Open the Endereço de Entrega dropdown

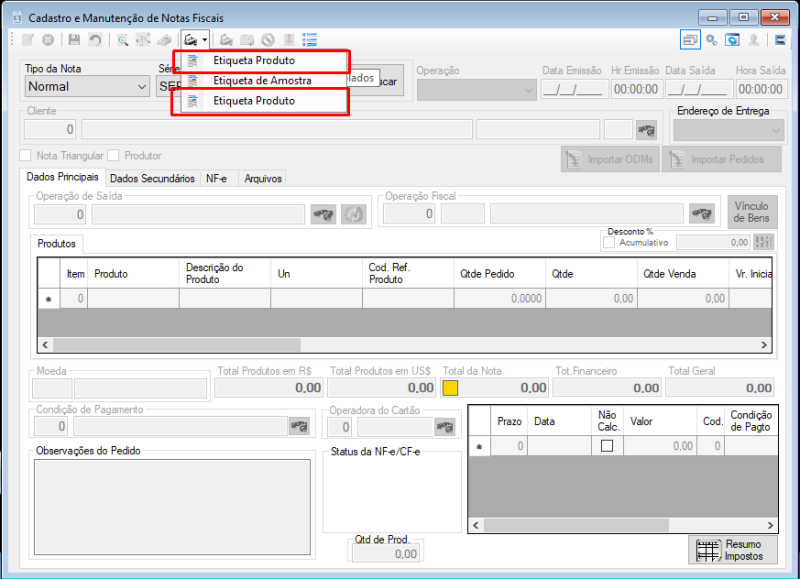pos(729,130)
